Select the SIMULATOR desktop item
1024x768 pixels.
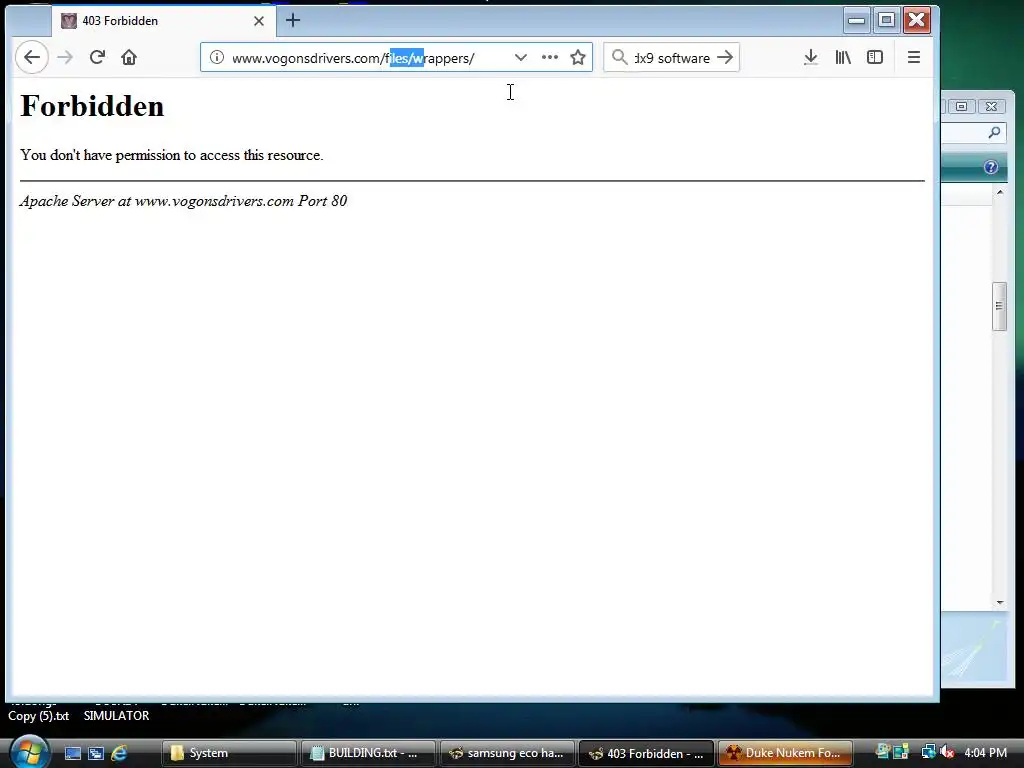pyautogui.click(x=116, y=716)
